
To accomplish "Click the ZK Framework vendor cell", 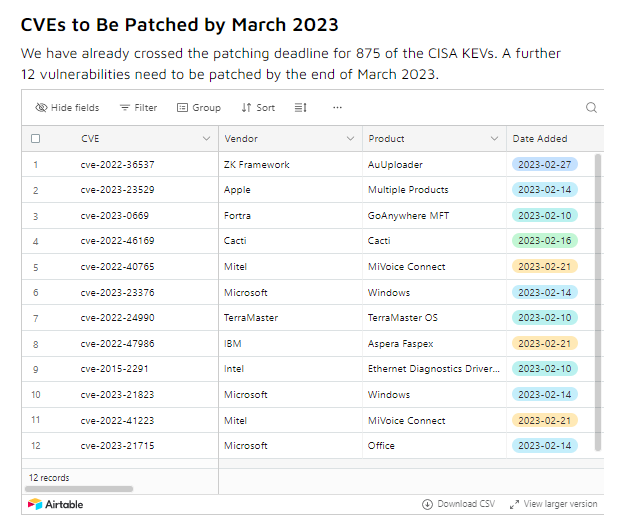I will 290,164.
